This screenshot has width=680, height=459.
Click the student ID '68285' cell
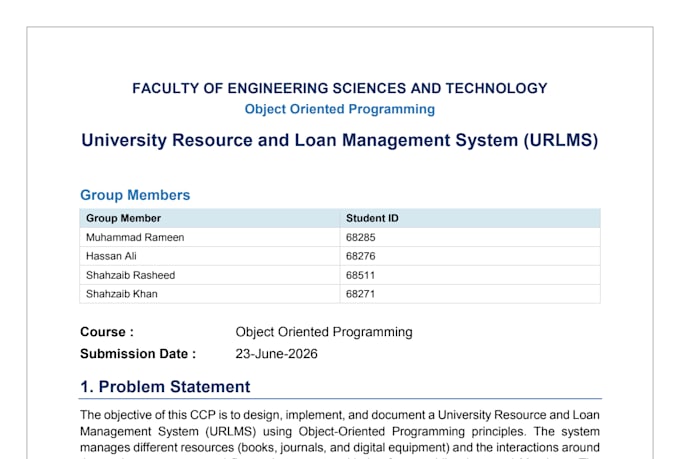(x=470, y=237)
